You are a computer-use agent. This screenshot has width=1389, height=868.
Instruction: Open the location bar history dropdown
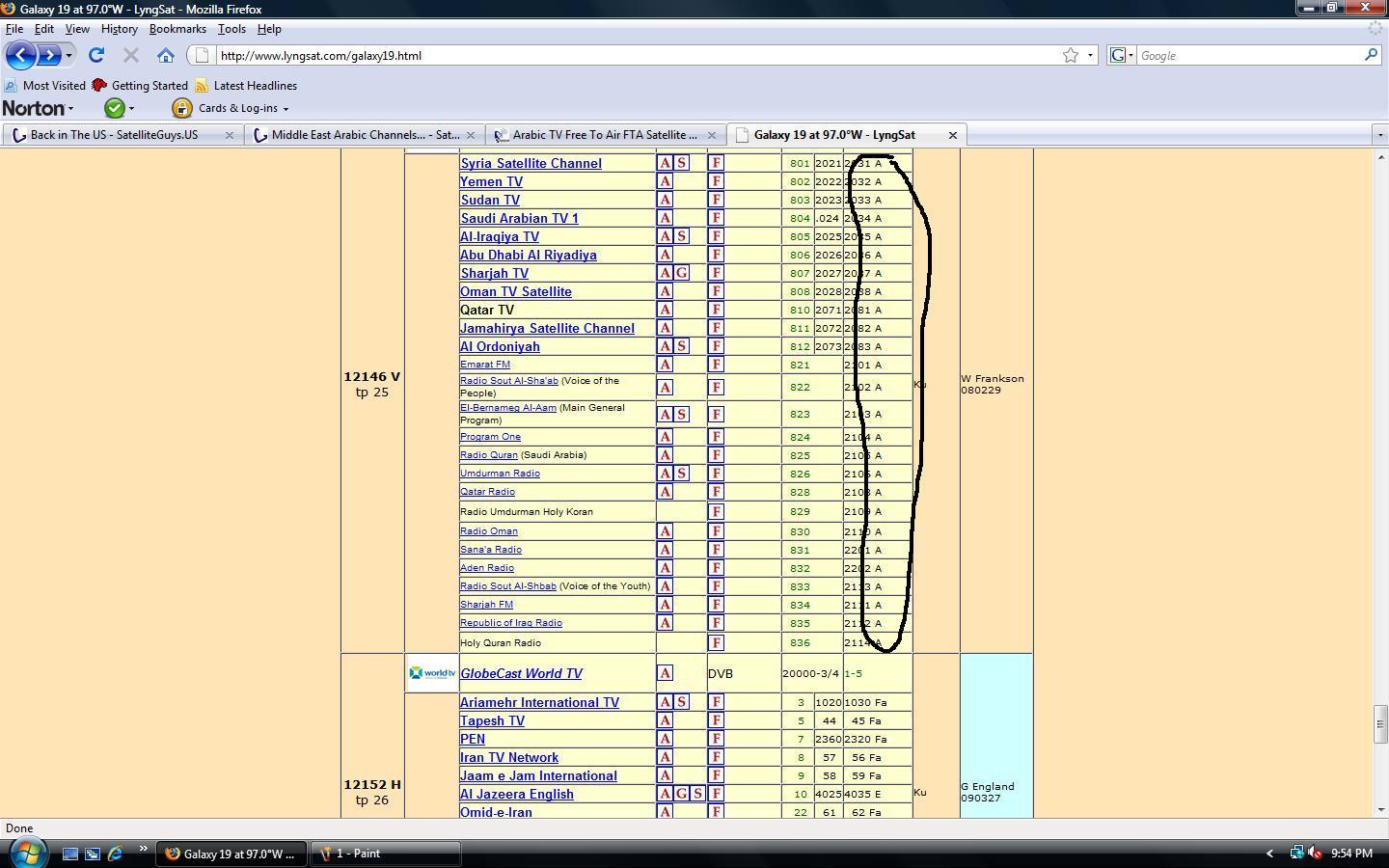[x=1091, y=55]
